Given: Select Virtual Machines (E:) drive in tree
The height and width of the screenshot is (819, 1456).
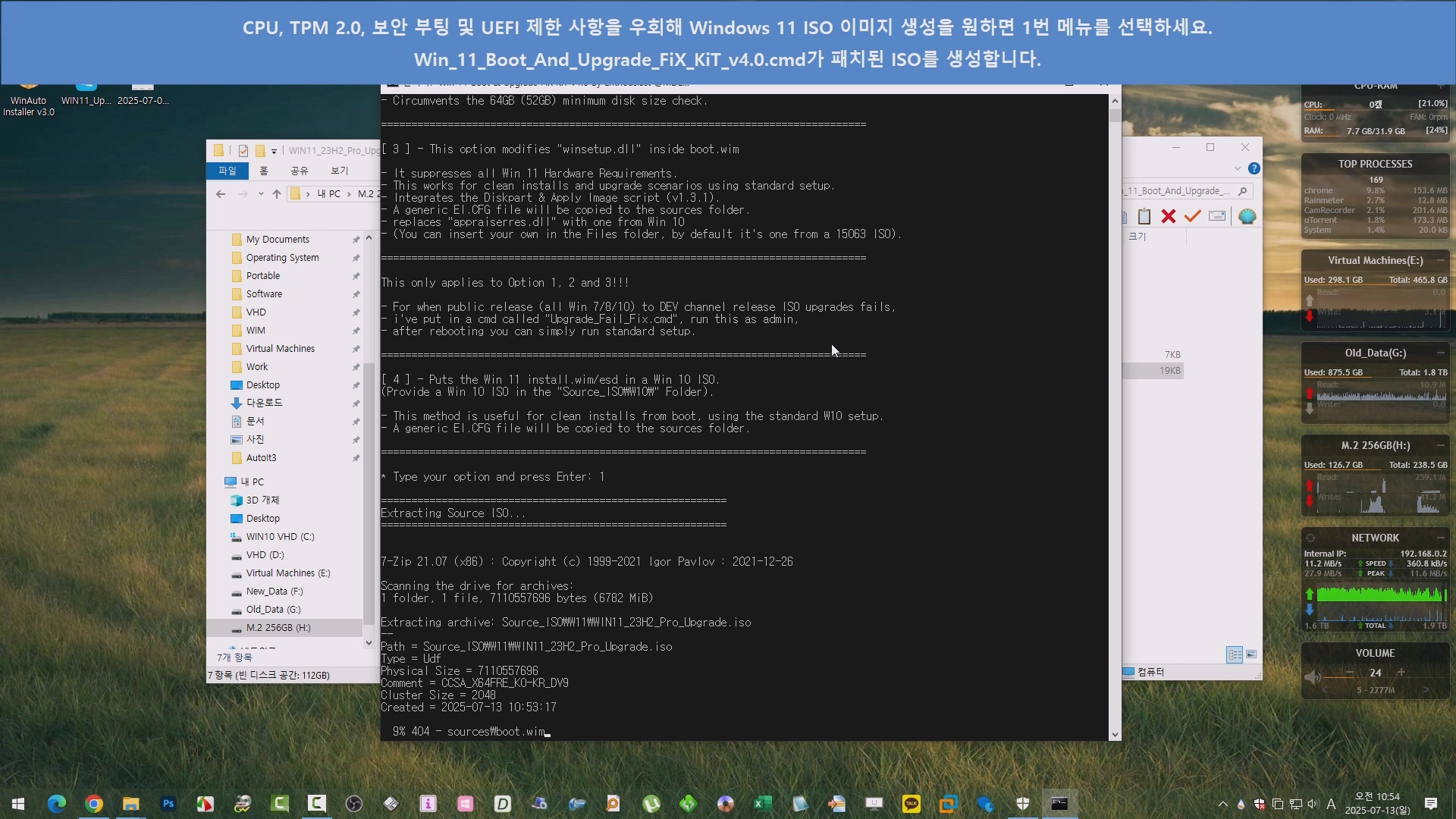Looking at the screenshot, I should pos(287,573).
